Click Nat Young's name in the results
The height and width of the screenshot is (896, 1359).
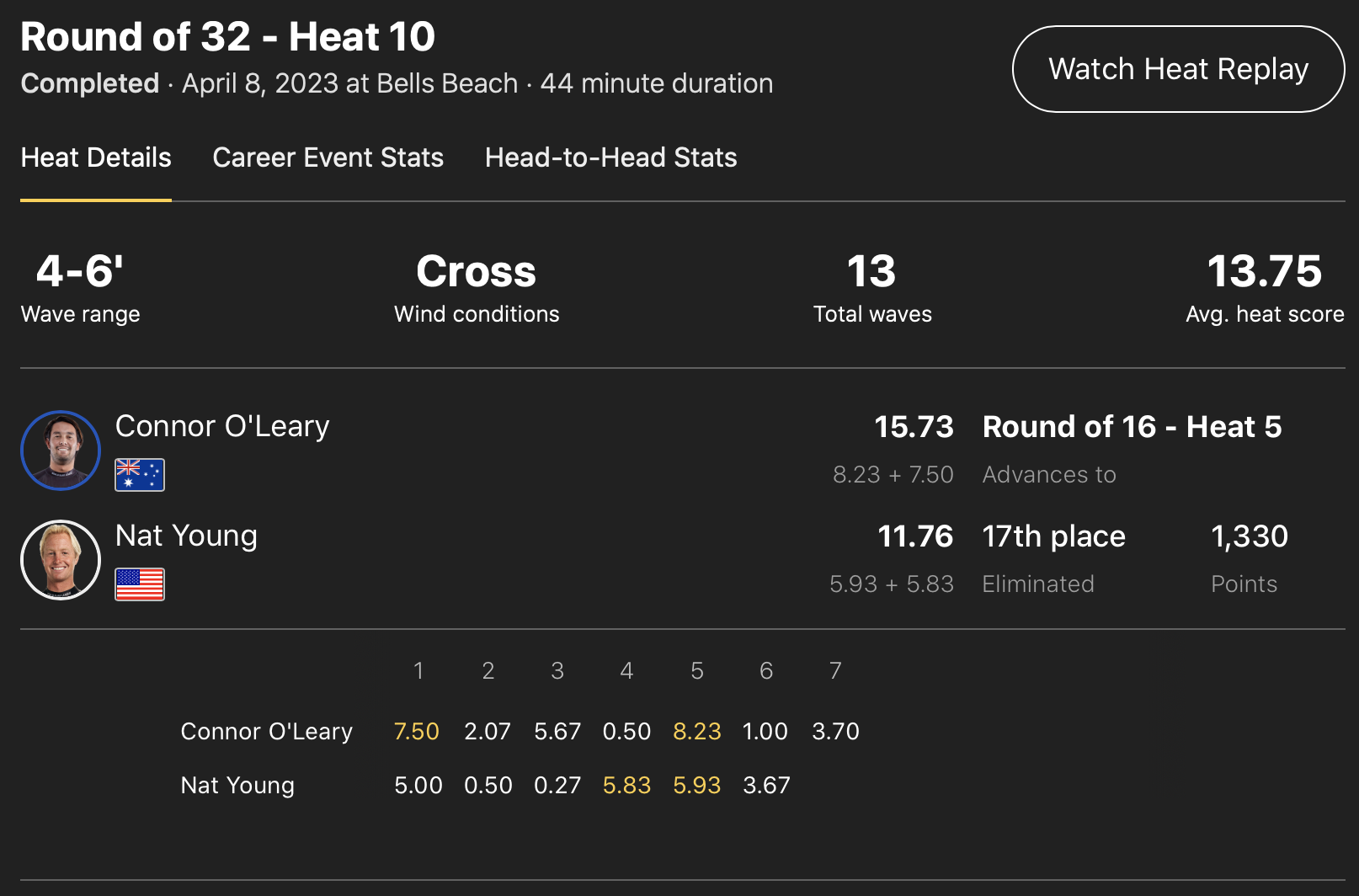[x=186, y=536]
